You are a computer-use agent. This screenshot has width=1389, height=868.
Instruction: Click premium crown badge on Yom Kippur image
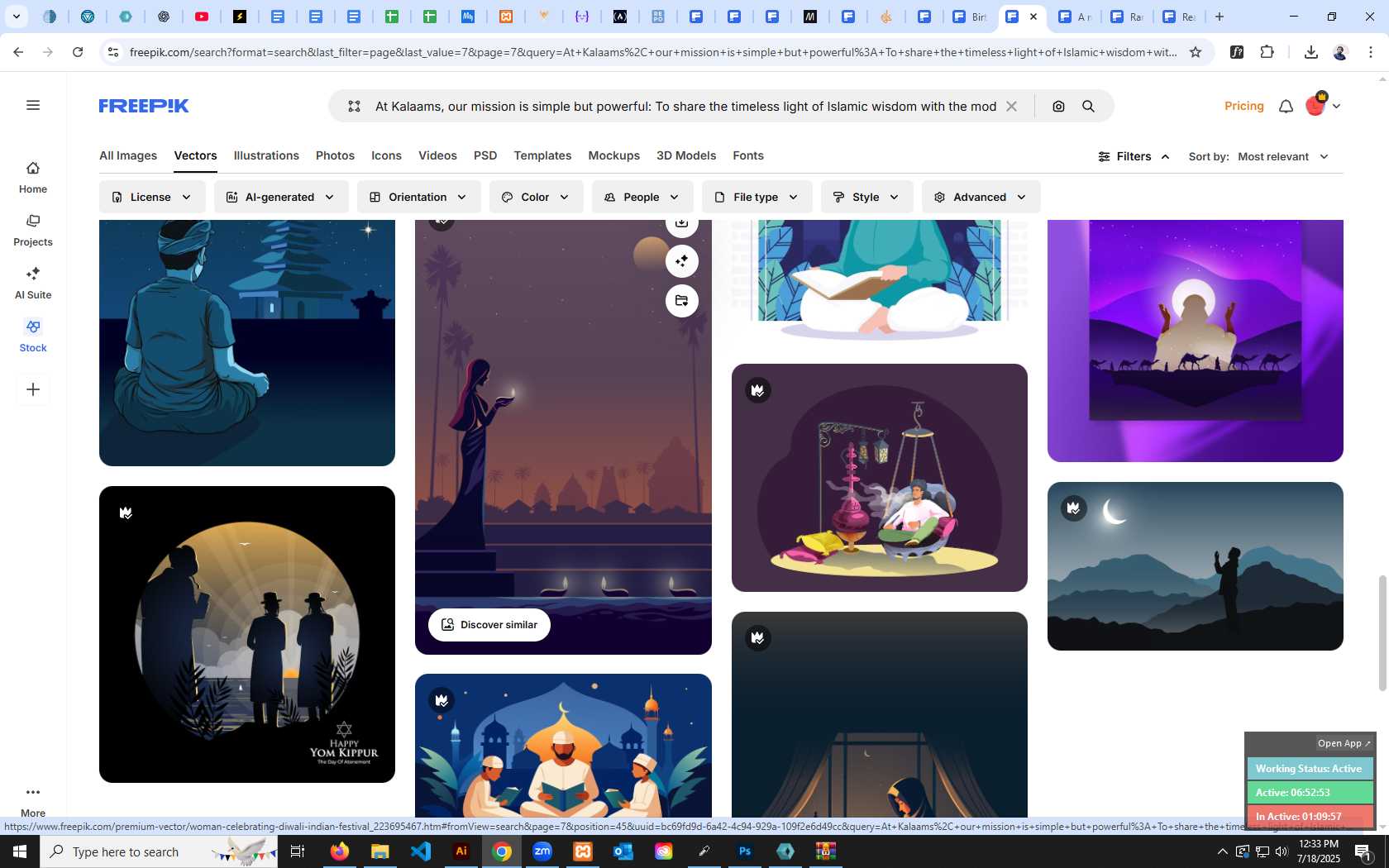pyautogui.click(x=126, y=513)
